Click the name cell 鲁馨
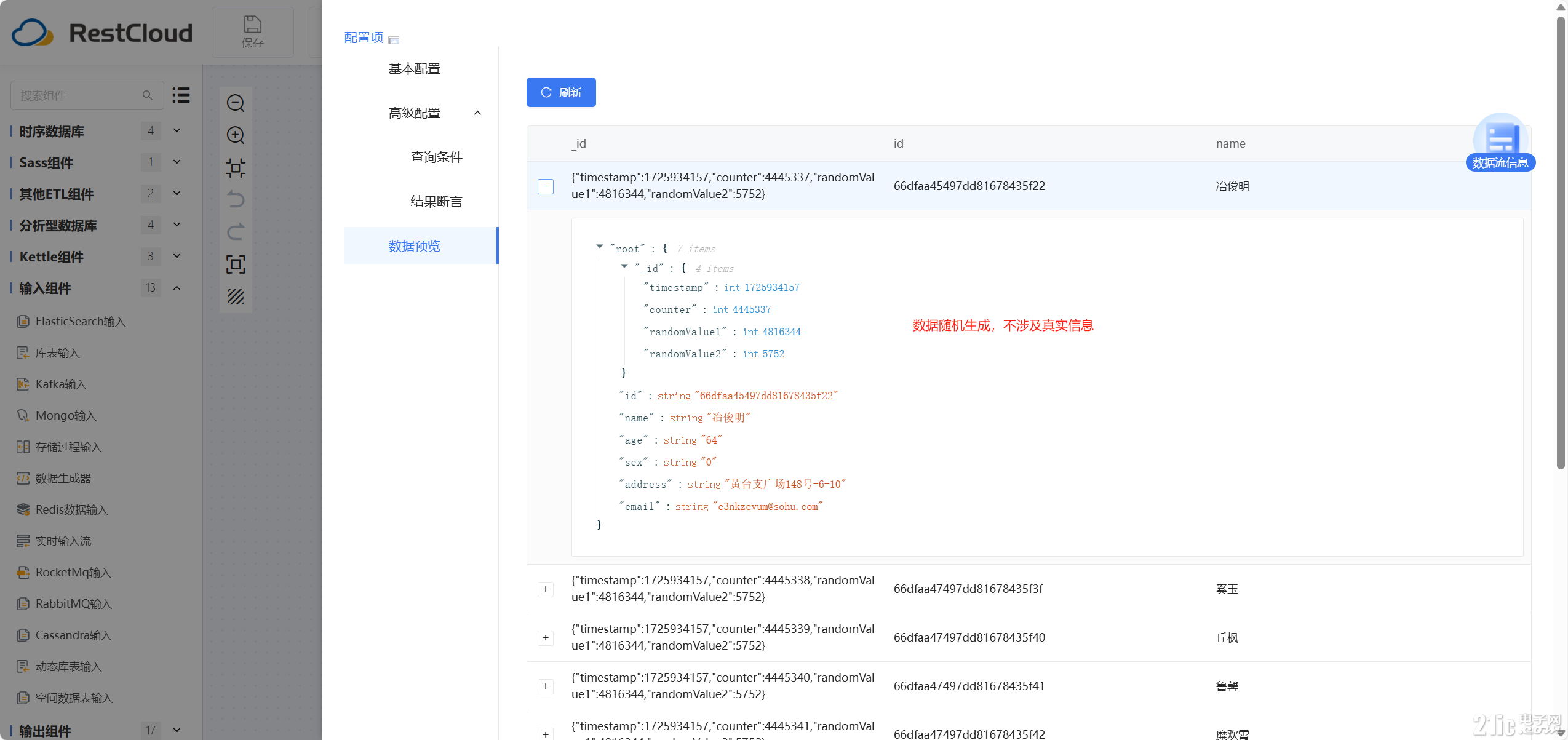This screenshot has width=1568, height=740. click(x=1227, y=686)
